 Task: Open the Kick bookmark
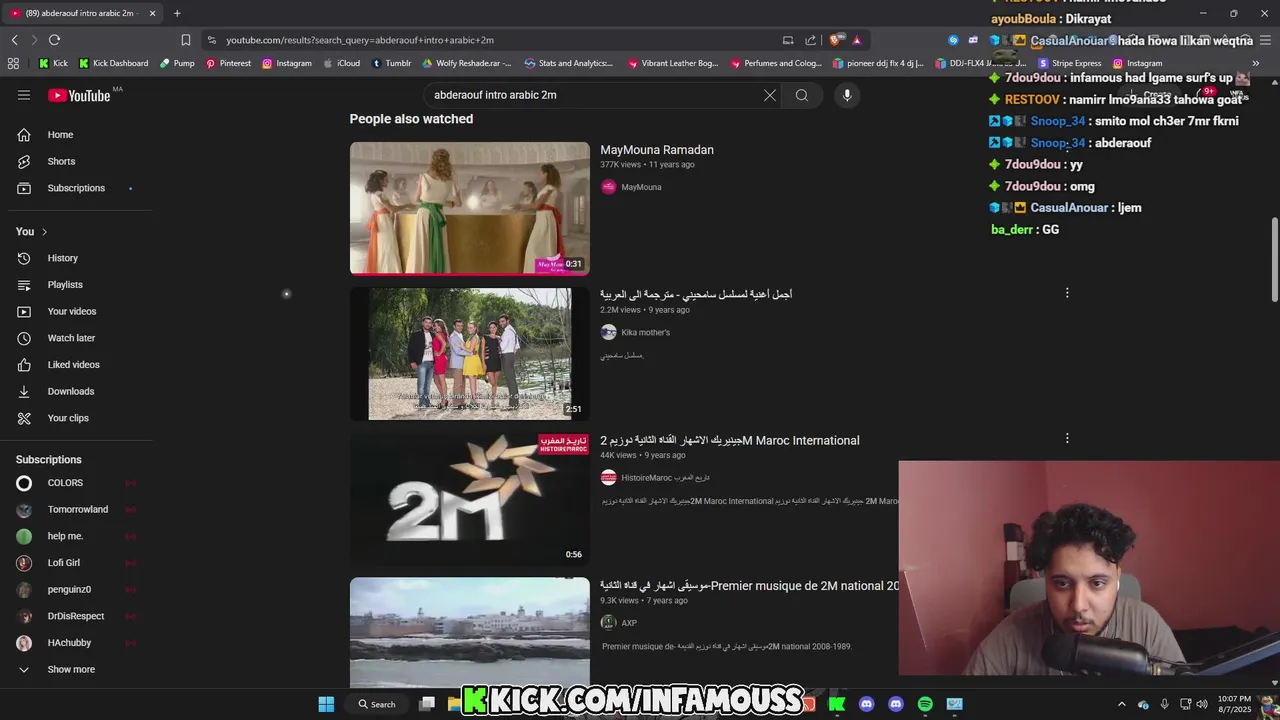coord(54,63)
